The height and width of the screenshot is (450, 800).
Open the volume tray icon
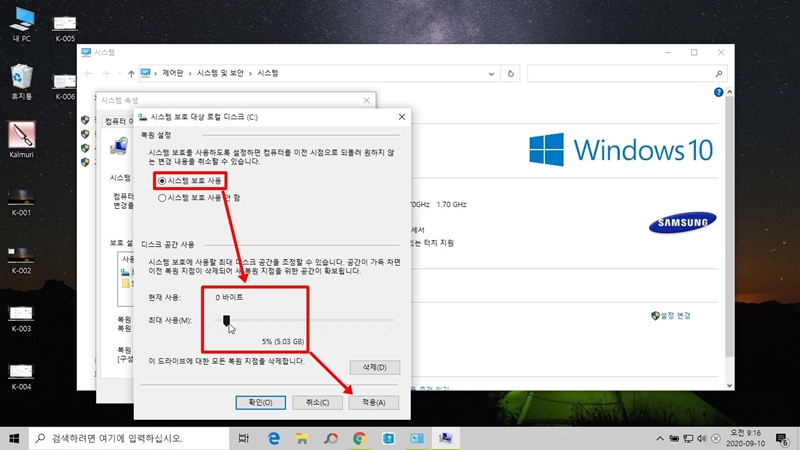pos(702,438)
